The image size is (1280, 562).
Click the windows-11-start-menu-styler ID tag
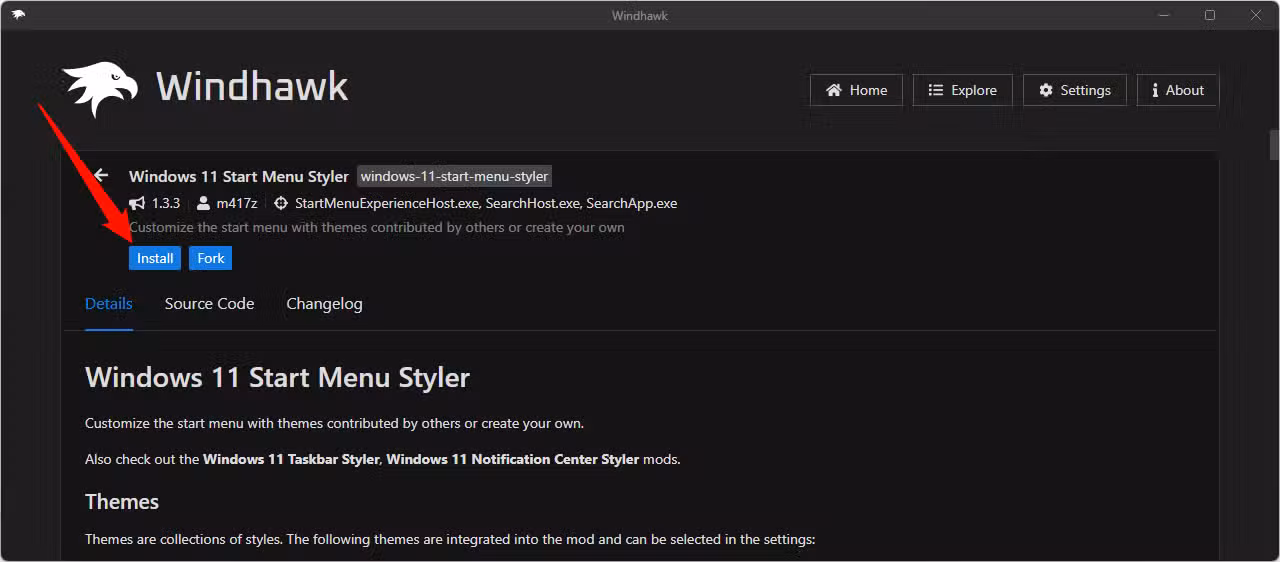pyautogui.click(x=454, y=176)
